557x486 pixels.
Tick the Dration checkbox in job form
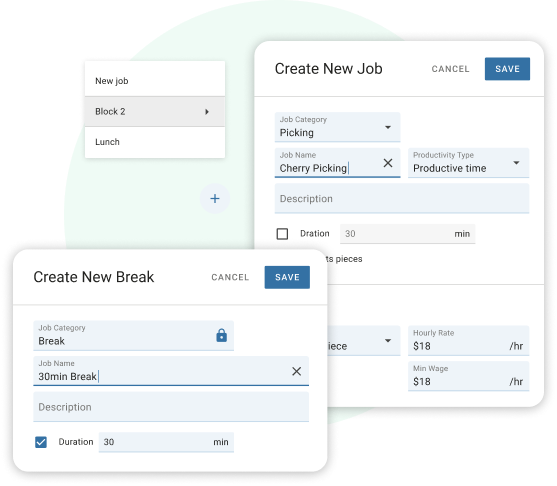click(282, 234)
